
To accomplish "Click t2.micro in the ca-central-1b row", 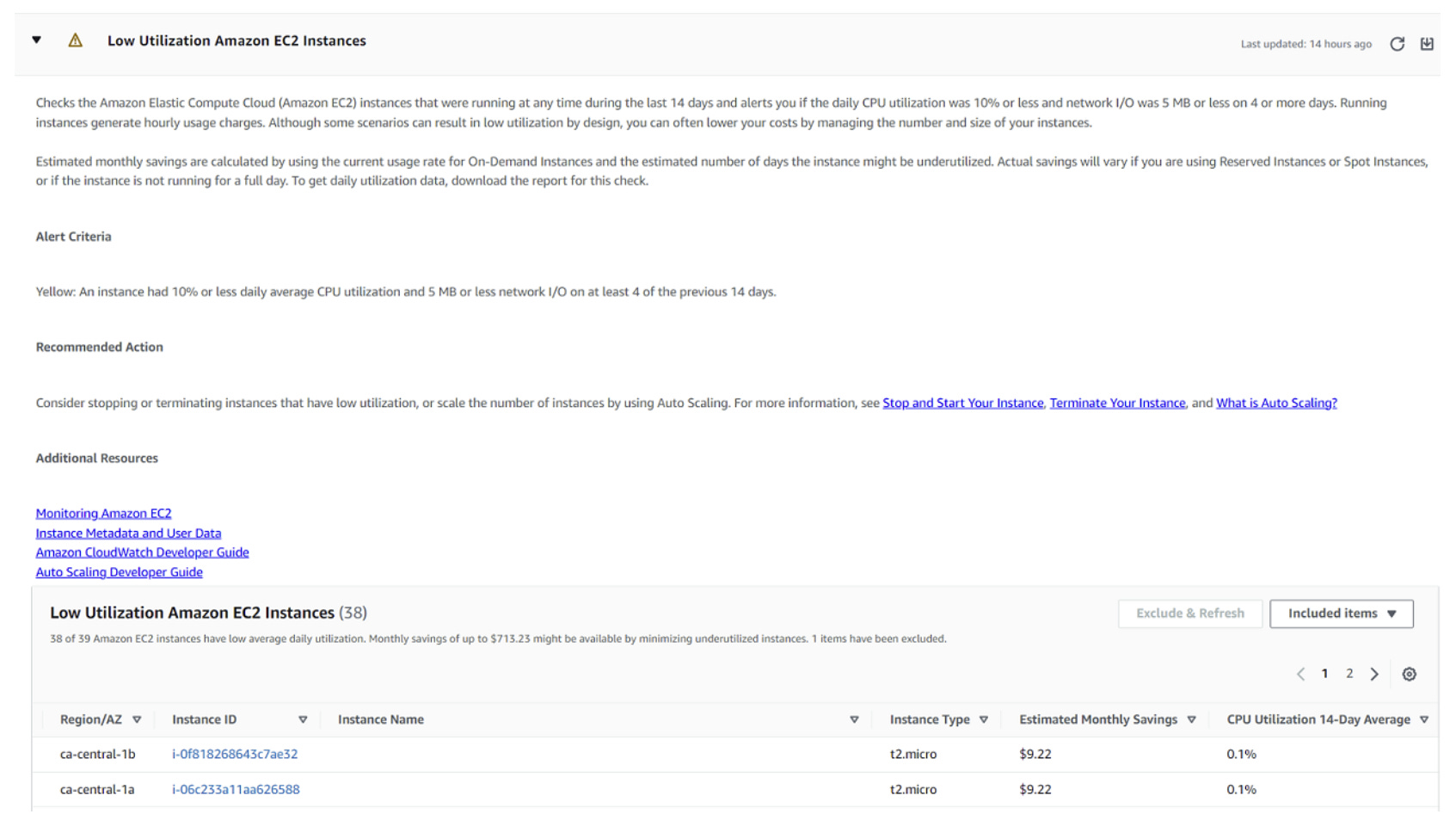I will 913,754.
